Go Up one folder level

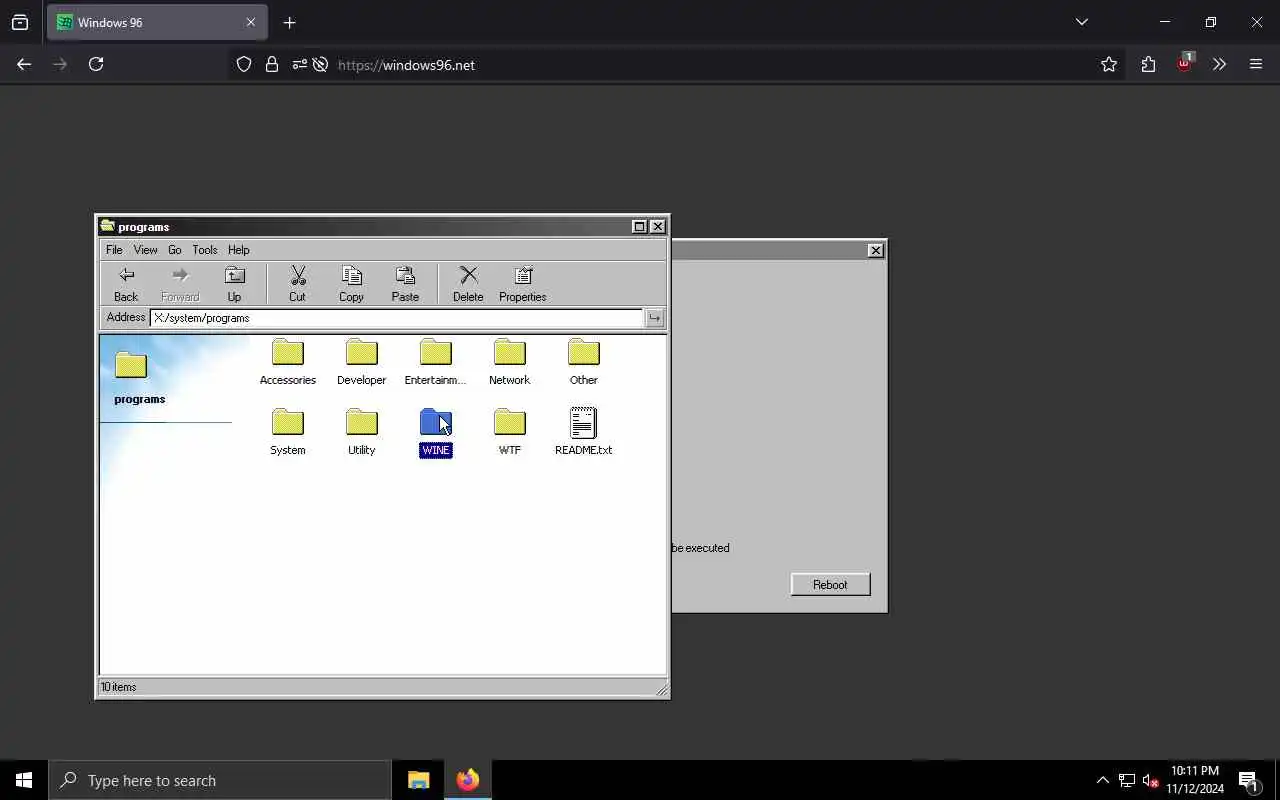click(234, 284)
